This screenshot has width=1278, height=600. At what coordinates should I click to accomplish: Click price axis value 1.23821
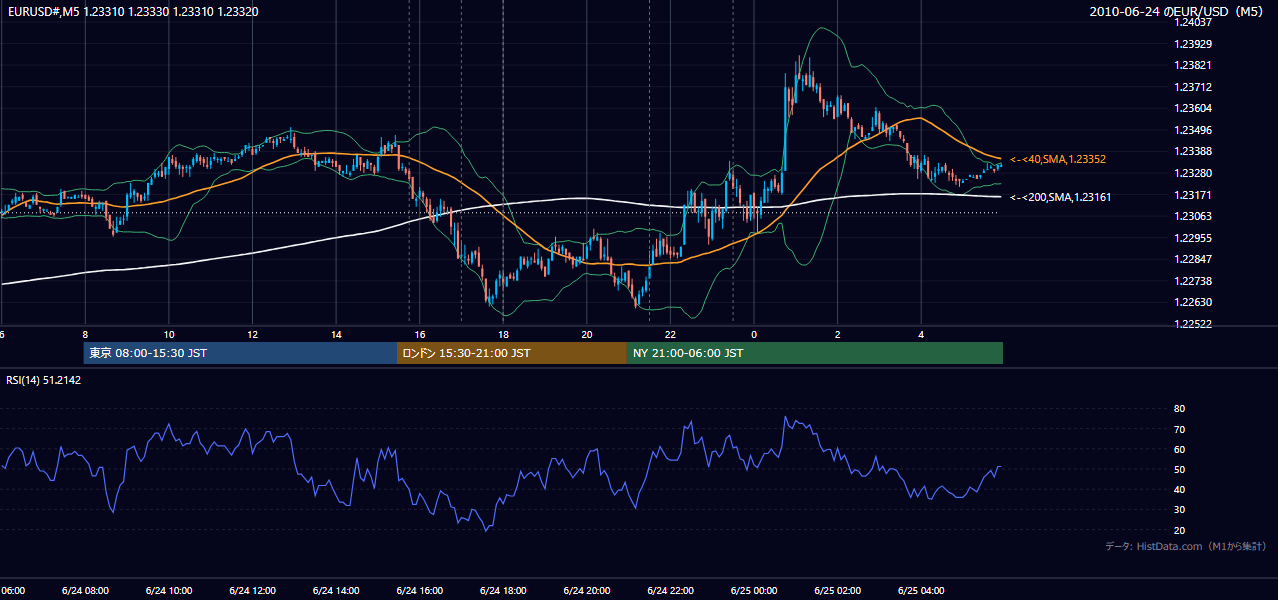pos(1193,65)
